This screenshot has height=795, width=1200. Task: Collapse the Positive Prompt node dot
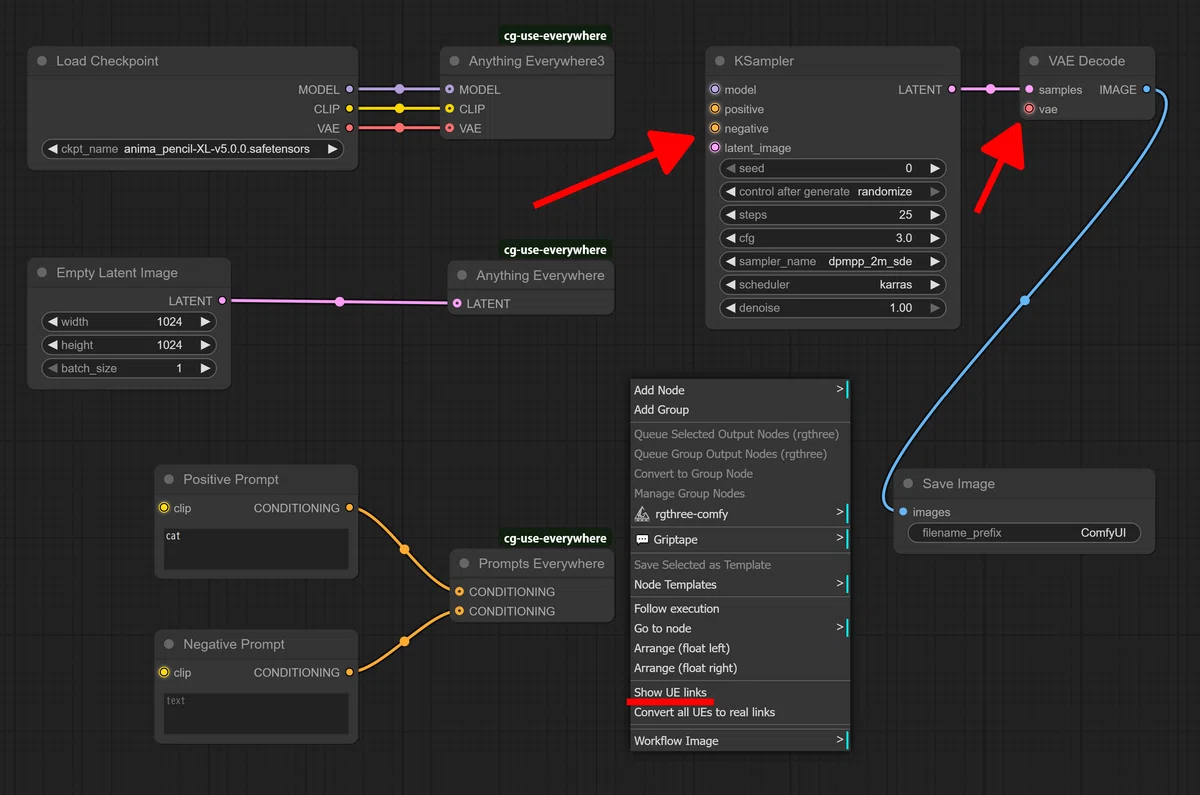pyautogui.click(x=169, y=480)
